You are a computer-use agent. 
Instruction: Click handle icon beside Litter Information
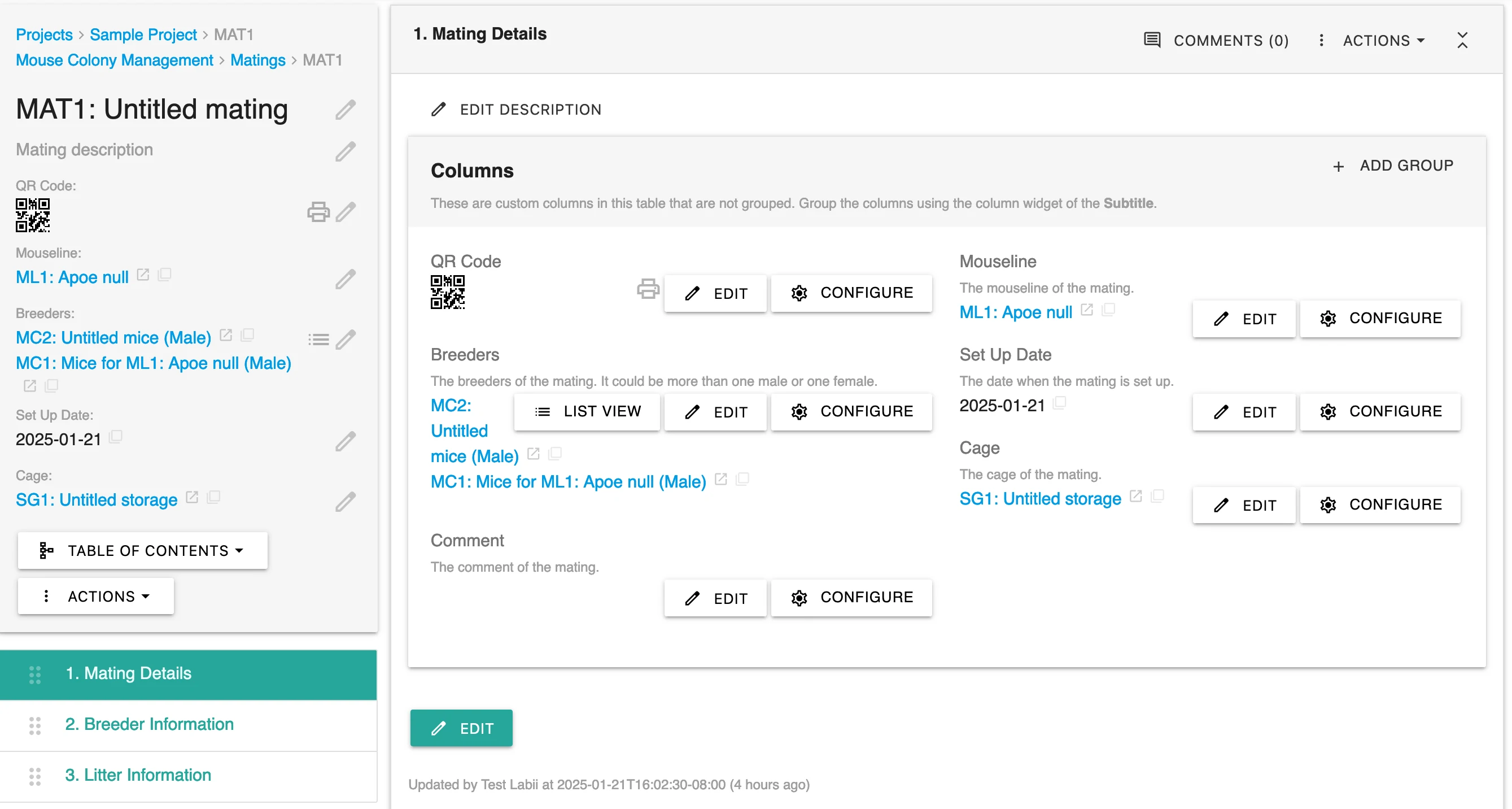click(34, 777)
